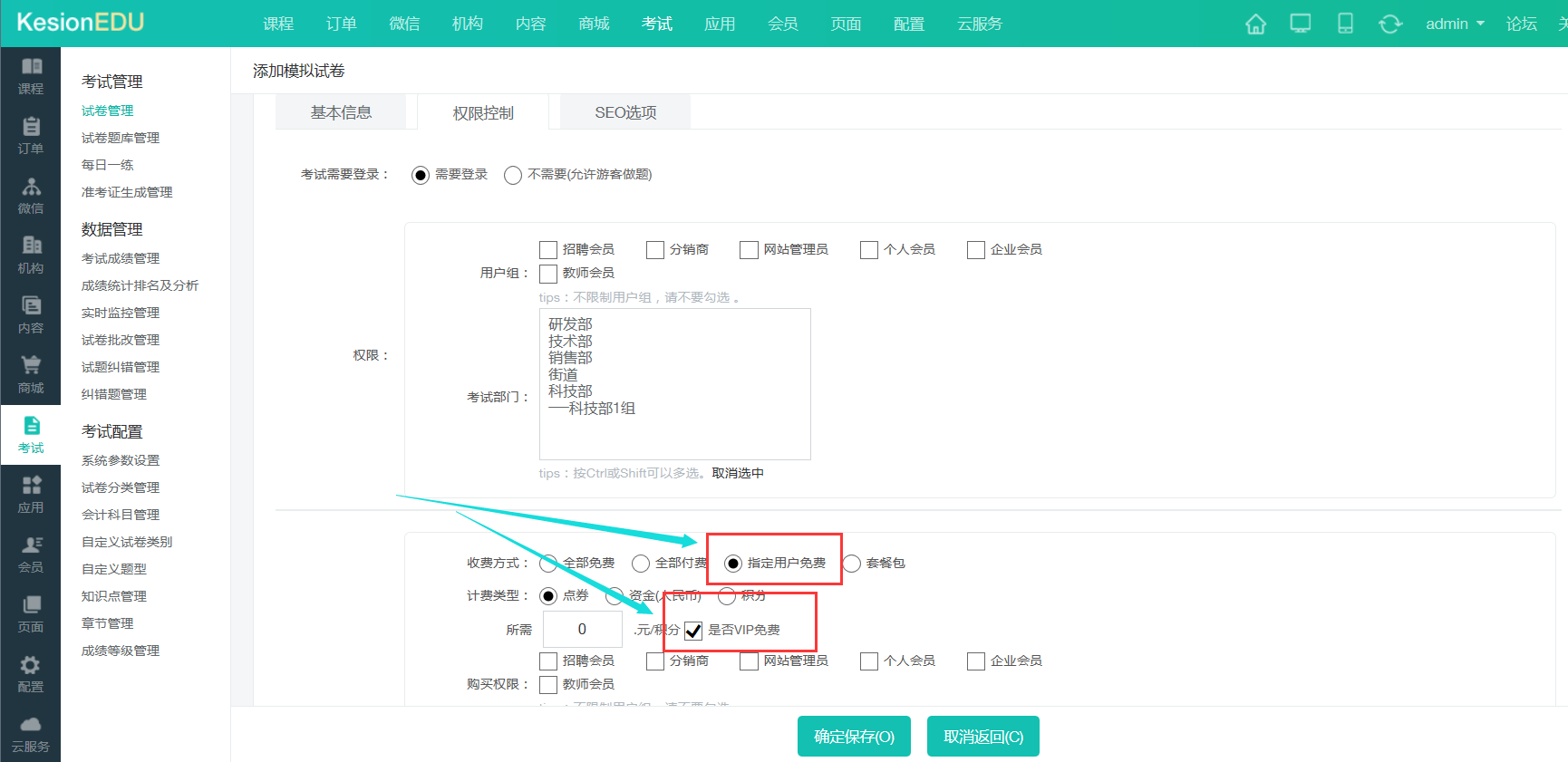Click 确定保存(O) button
The image size is (1568, 762).
click(854, 737)
